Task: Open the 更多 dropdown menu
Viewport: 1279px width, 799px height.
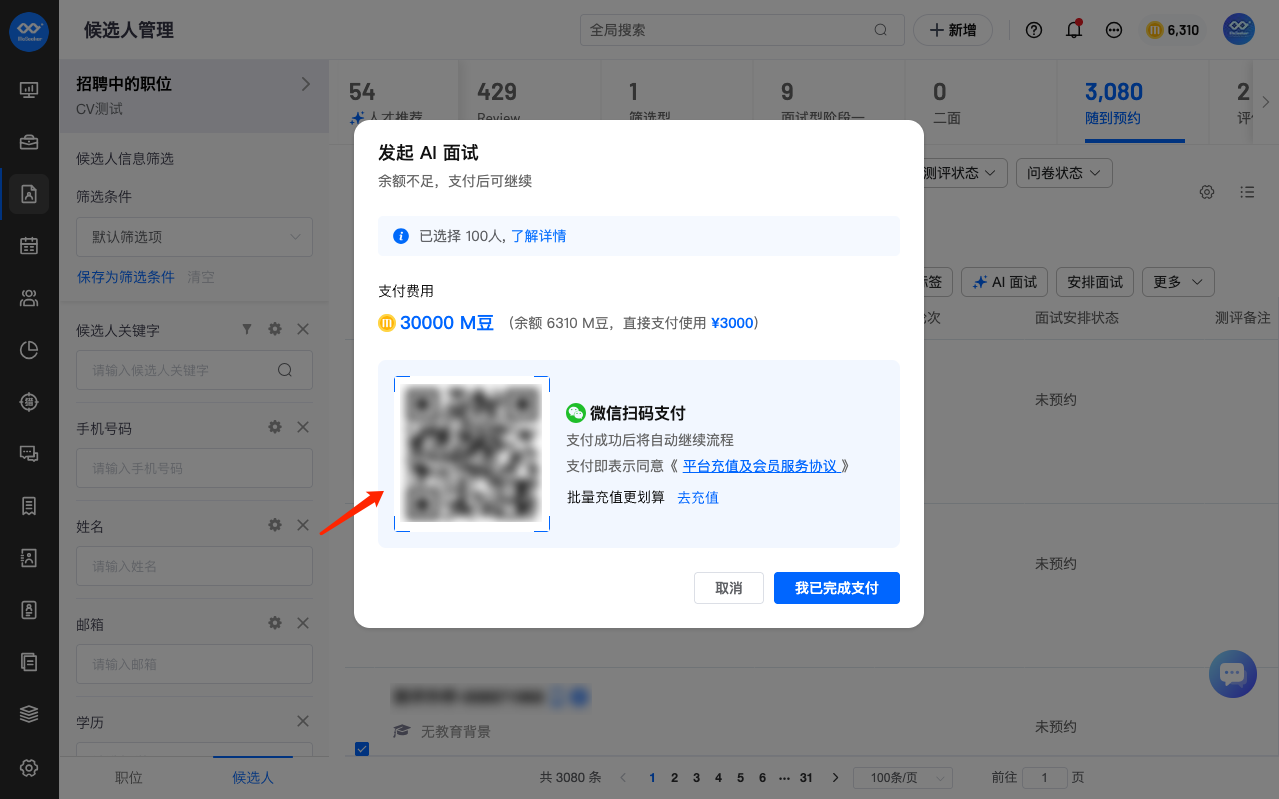Action: (1178, 282)
